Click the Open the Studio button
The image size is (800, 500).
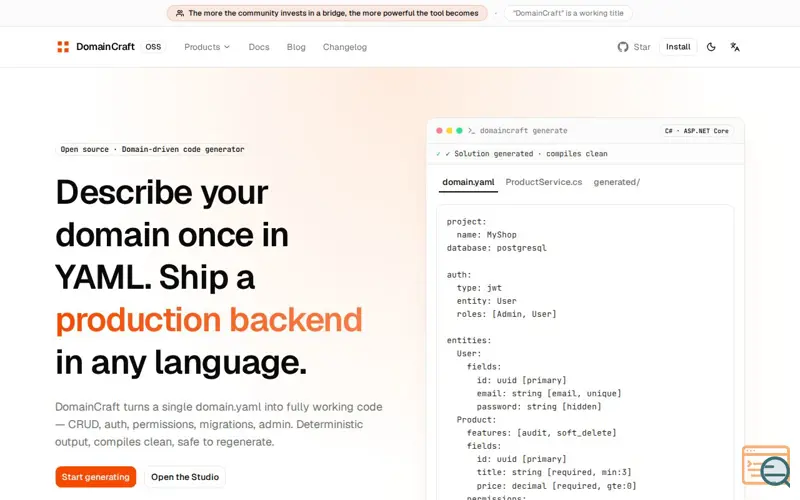pyautogui.click(x=185, y=477)
